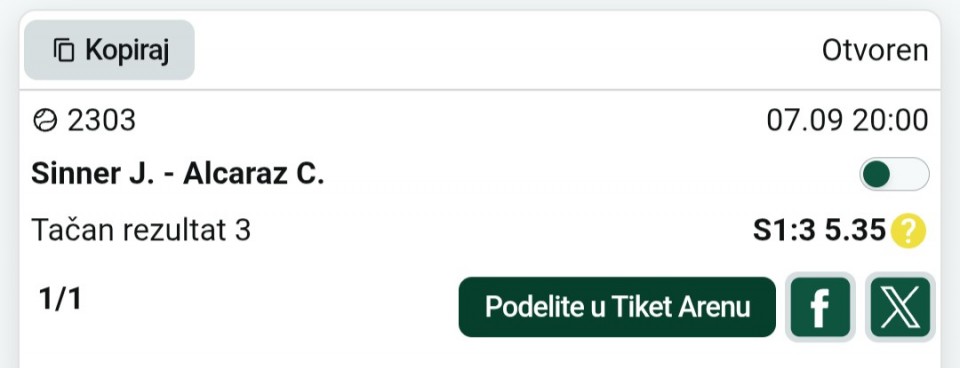Open the yellow question mark help icon
This screenshot has width=960, height=368.
908,231
